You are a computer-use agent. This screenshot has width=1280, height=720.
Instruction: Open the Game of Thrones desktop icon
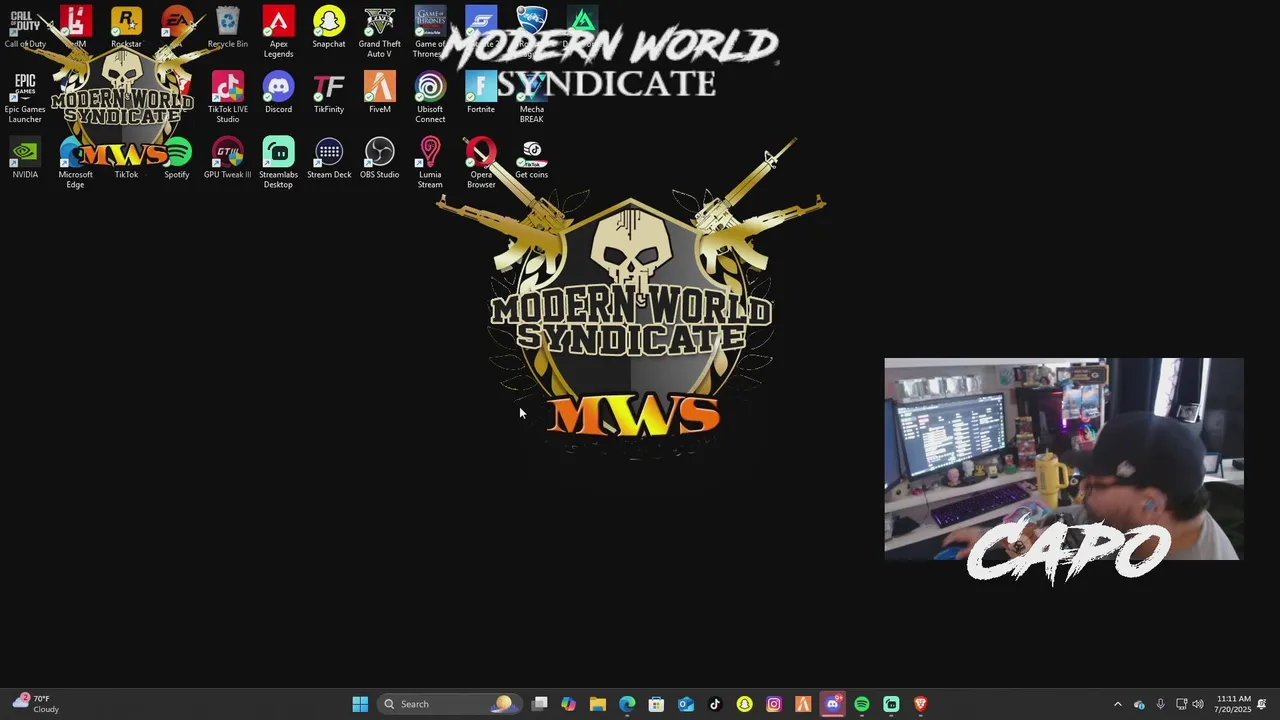point(430,32)
